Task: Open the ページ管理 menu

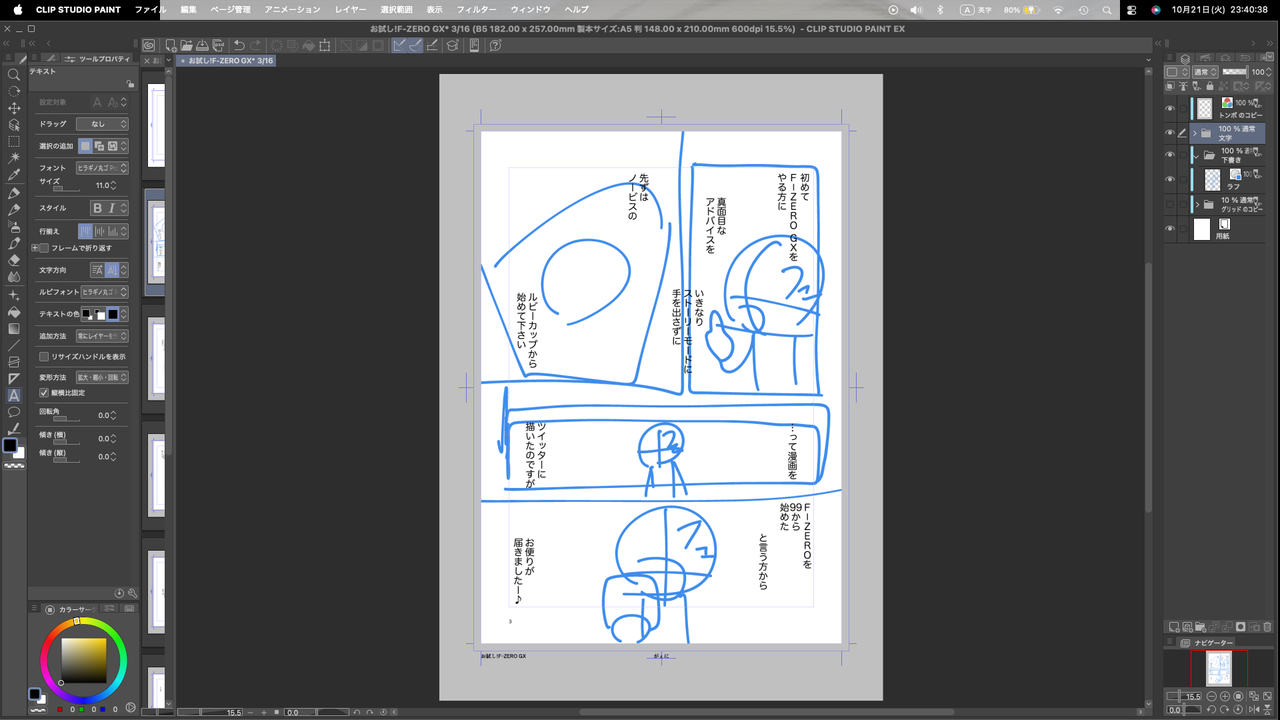Action: click(x=230, y=9)
